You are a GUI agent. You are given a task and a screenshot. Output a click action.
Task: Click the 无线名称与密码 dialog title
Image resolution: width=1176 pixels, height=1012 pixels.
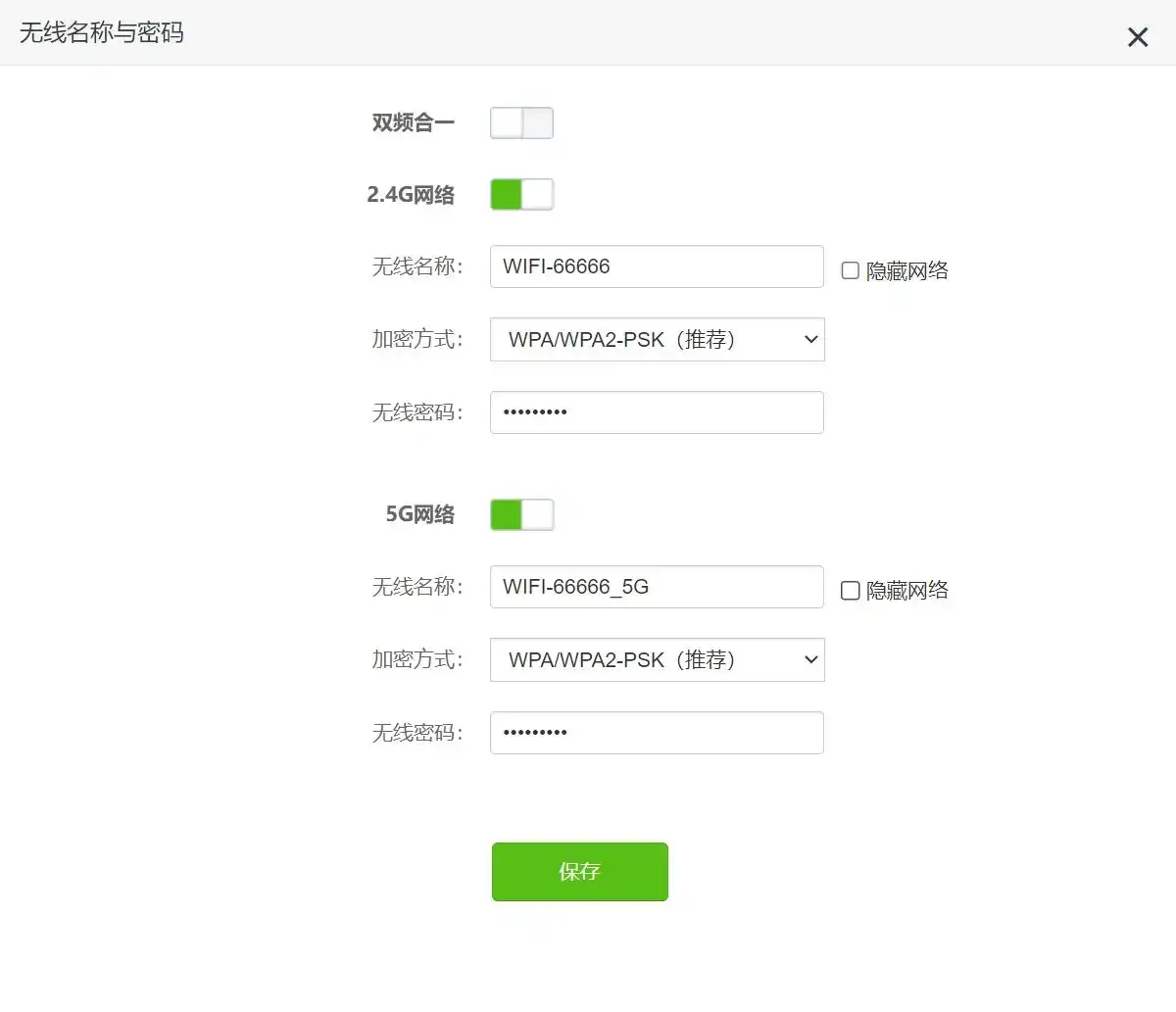tap(102, 33)
